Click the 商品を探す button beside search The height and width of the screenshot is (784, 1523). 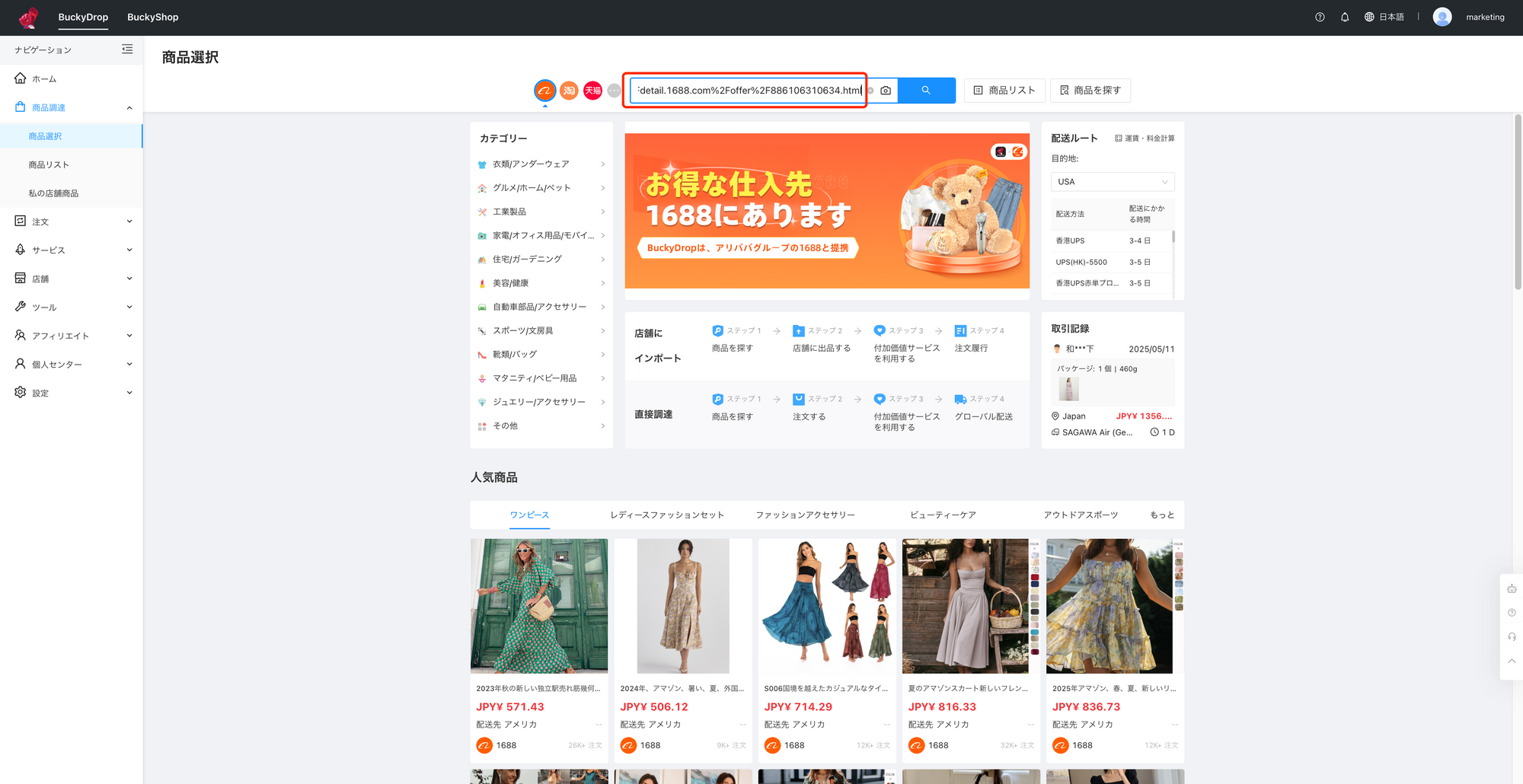pyautogui.click(x=1090, y=91)
